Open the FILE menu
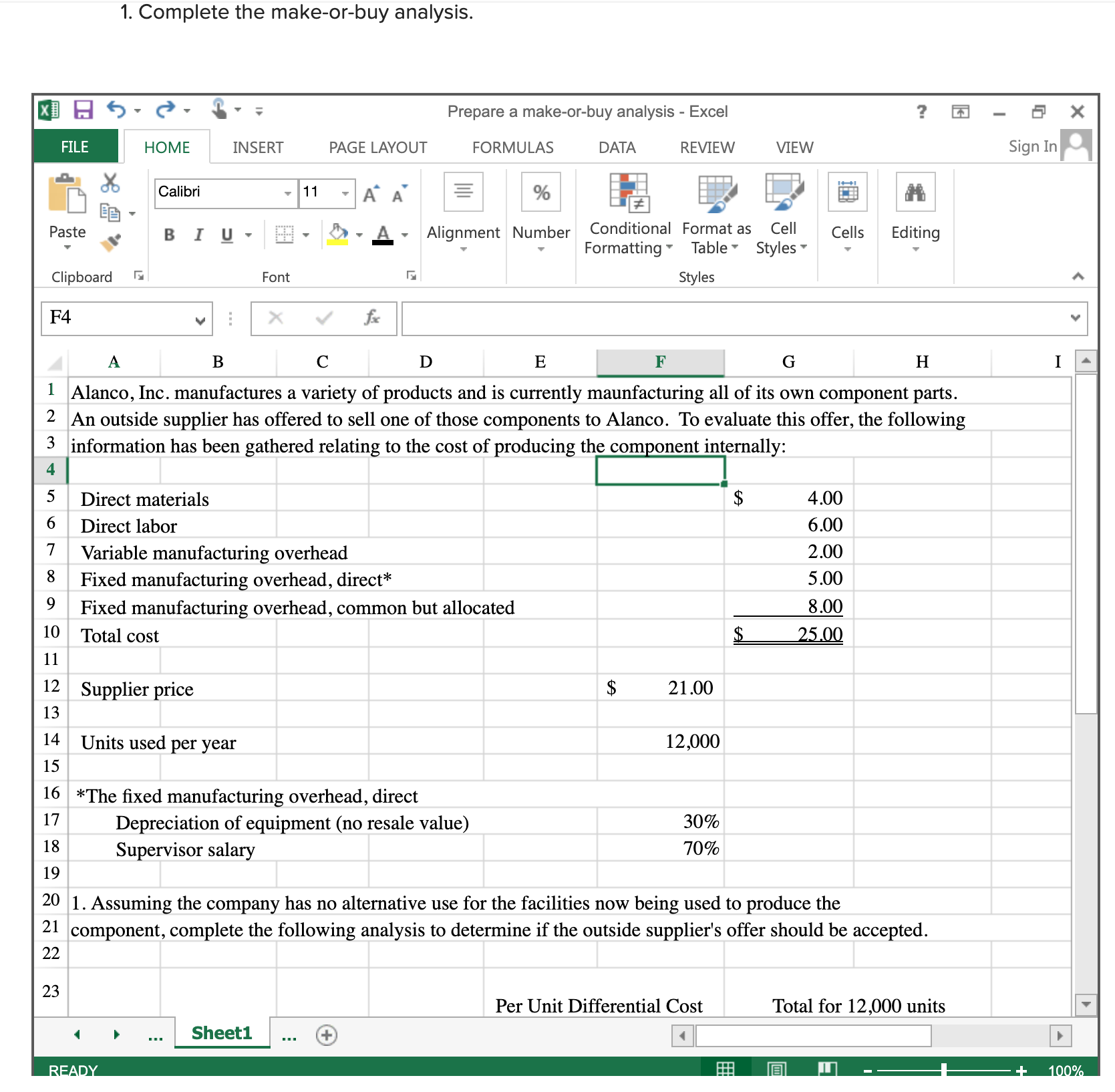Screen dimensions: 1115x1092 click(x=75, y=146)
